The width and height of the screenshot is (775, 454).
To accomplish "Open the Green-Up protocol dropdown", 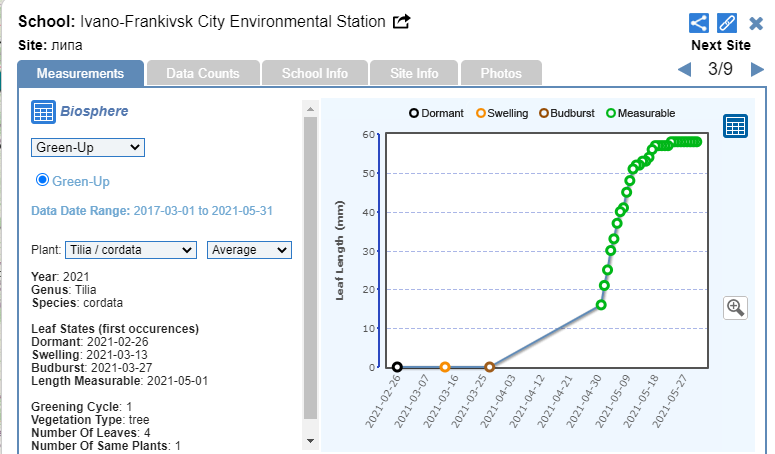I will click(x=87, y=148).
